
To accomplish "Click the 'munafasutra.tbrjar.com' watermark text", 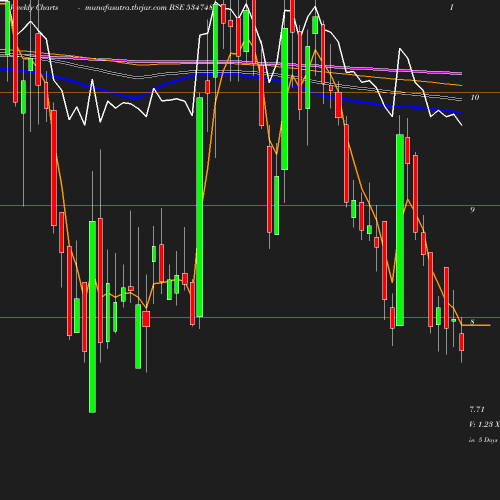I will tap(126, 8).
